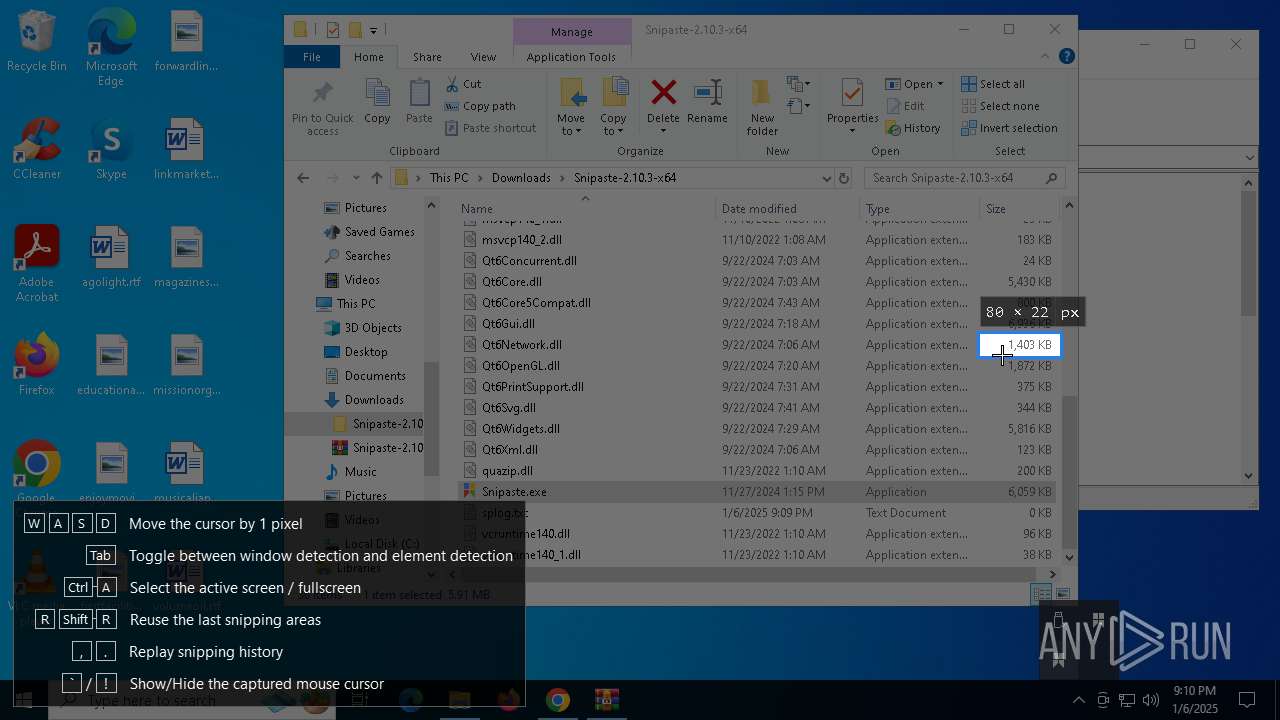Click the History button
Screen dimensions: 1280x720
pos(913,128)
